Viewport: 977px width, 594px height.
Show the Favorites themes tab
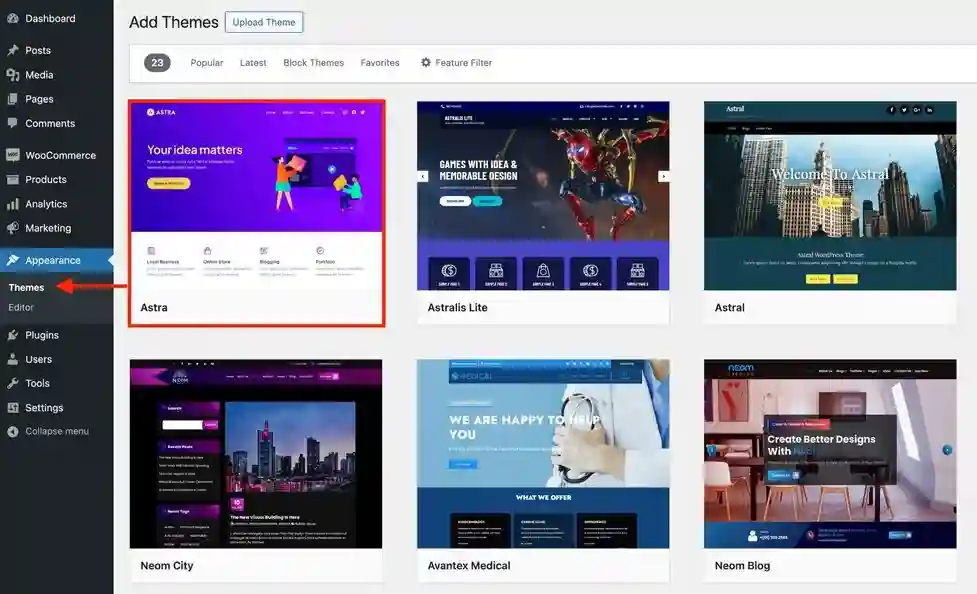coord(380,63)
